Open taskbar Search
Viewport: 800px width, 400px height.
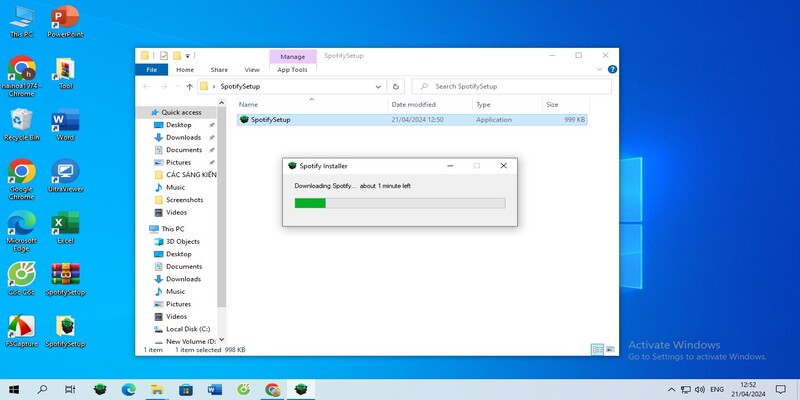coord(43,390)
